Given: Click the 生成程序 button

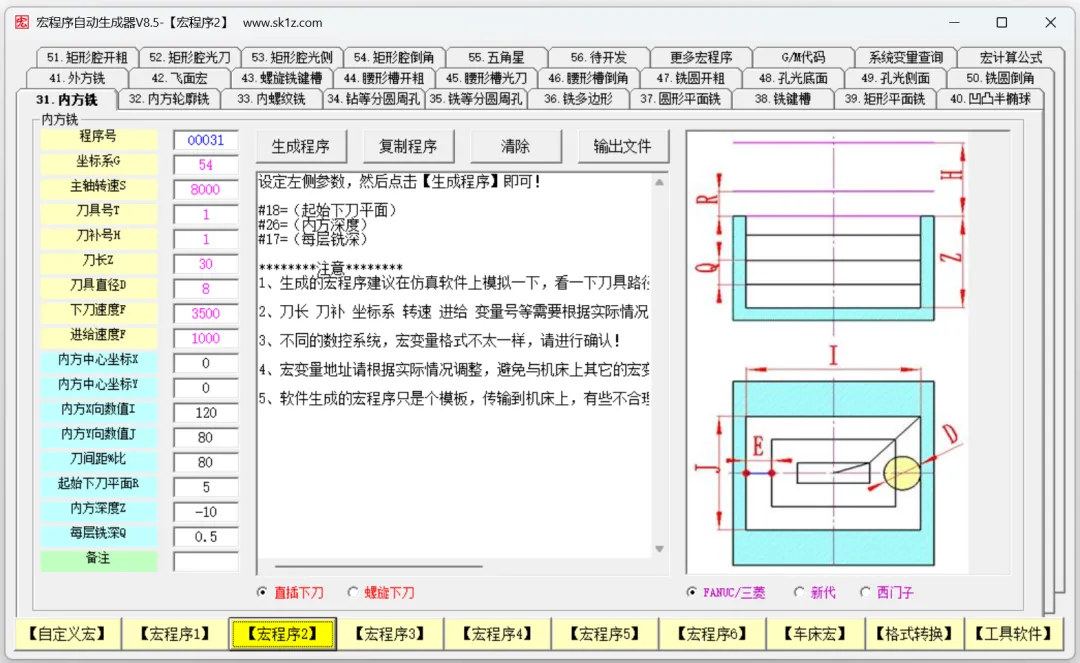Looking at the screenshot, I should pyautogui.click(x=300, y=146).
